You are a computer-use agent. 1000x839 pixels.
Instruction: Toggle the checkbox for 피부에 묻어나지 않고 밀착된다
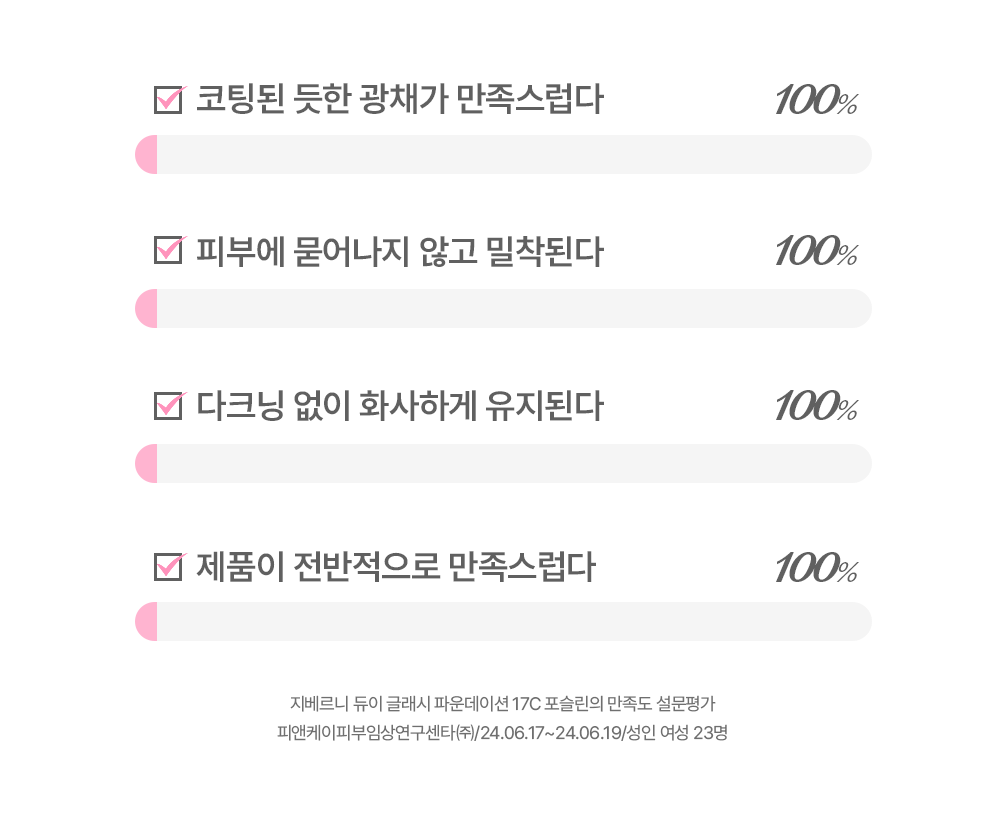(168, 251)
